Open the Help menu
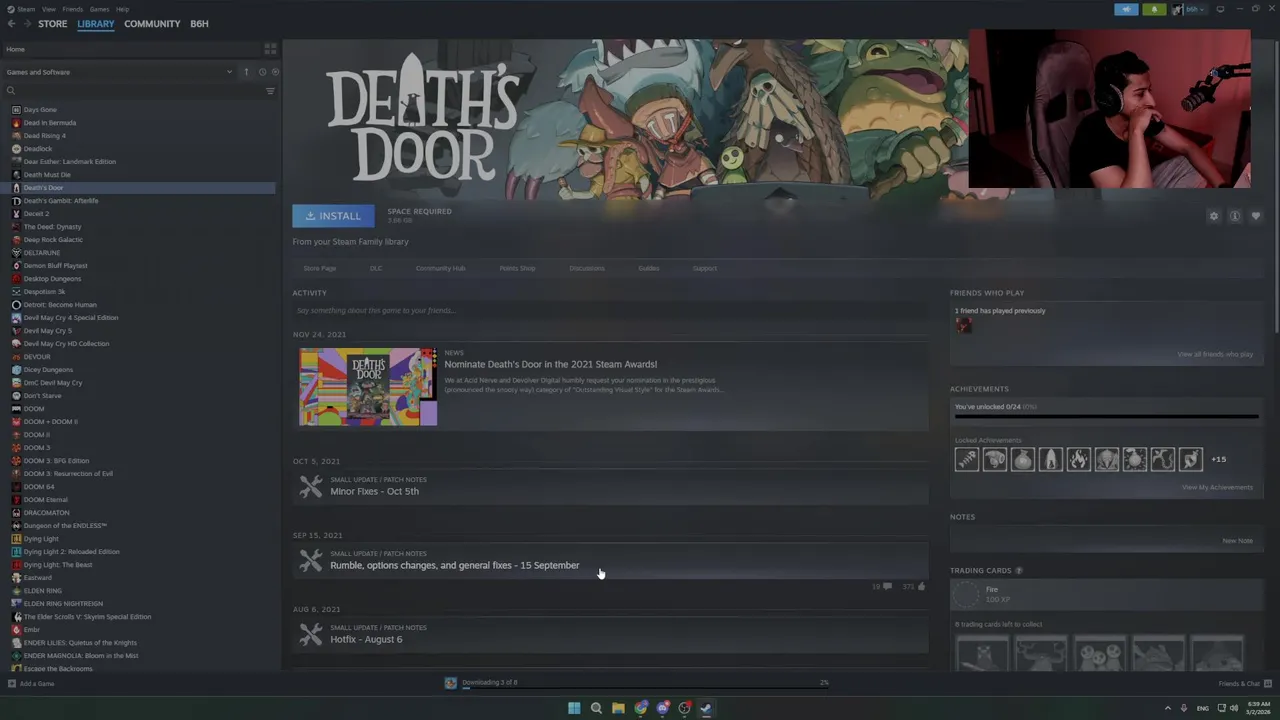Image resolution: width=1280 pixels, height=720 pixels. (x=122, y=9)
